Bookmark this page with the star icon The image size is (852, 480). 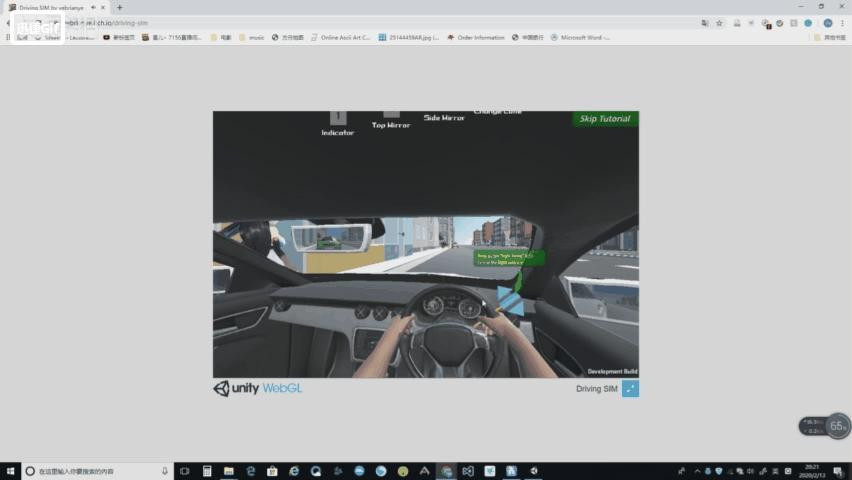[x=719, y=23]
